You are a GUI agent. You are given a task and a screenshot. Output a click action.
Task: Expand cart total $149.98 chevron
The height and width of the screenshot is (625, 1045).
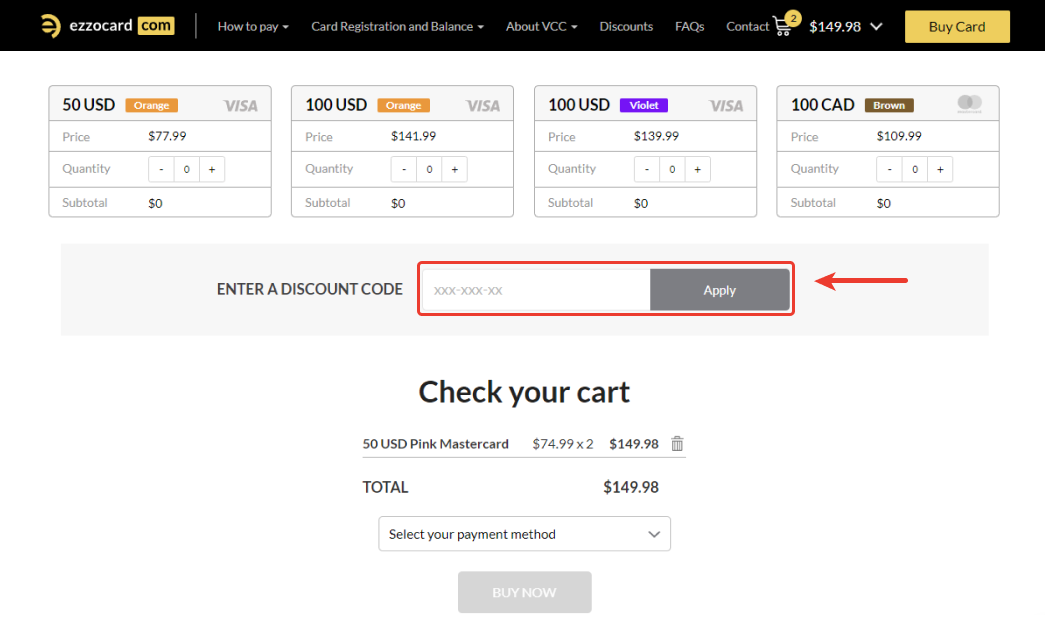pyautogui.click(x=877, y=26)
